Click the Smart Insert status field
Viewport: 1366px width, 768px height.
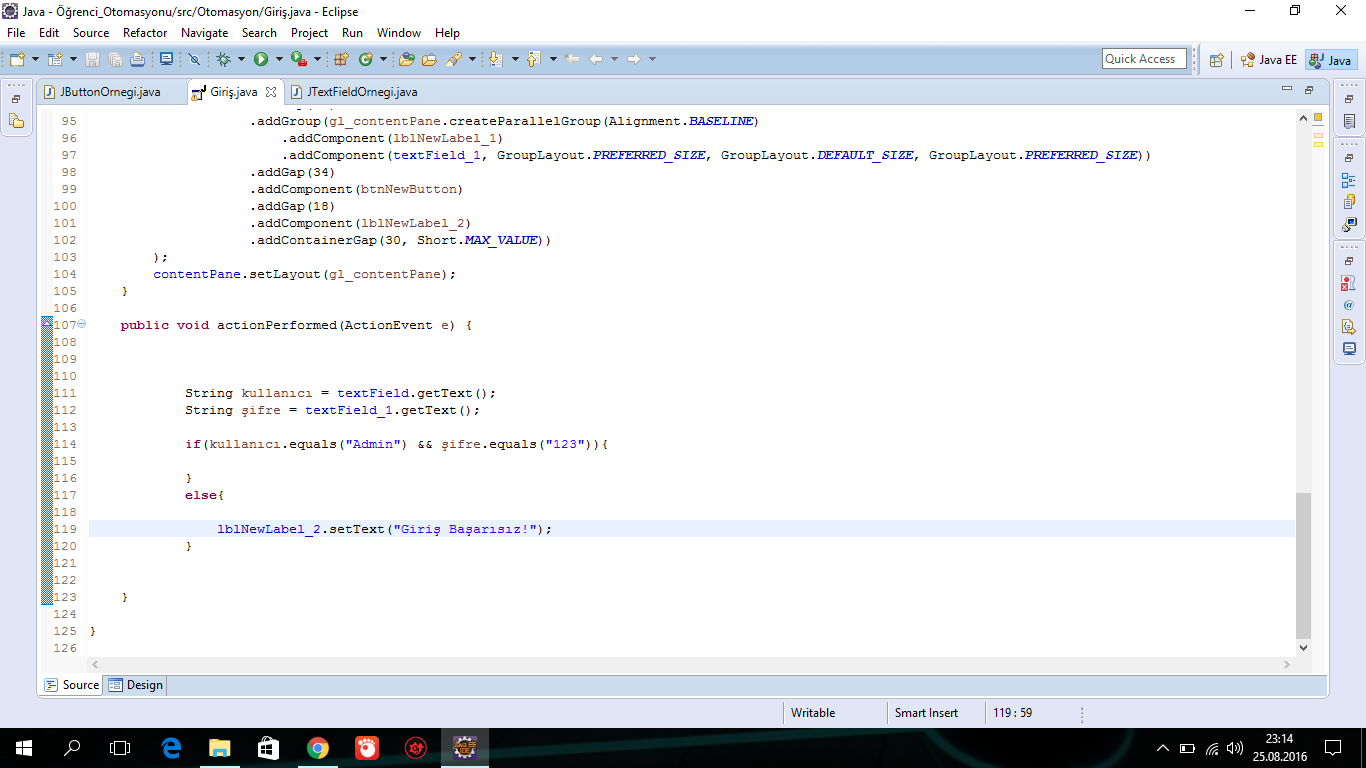pyautogui.click(x=926, y=713)
